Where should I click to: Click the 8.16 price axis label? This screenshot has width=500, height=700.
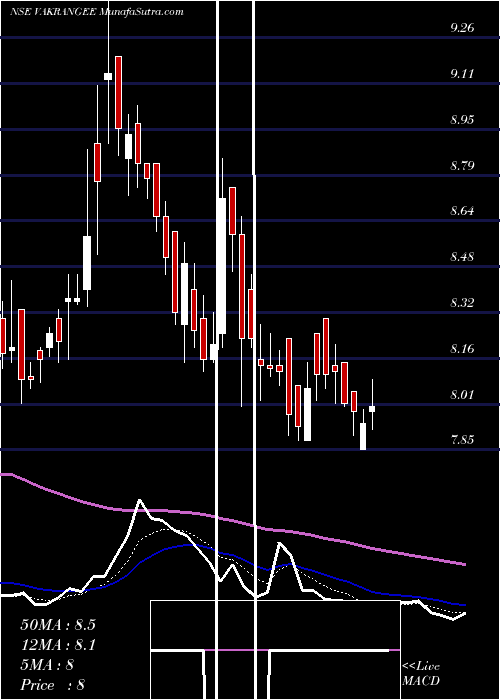[462, 349]
